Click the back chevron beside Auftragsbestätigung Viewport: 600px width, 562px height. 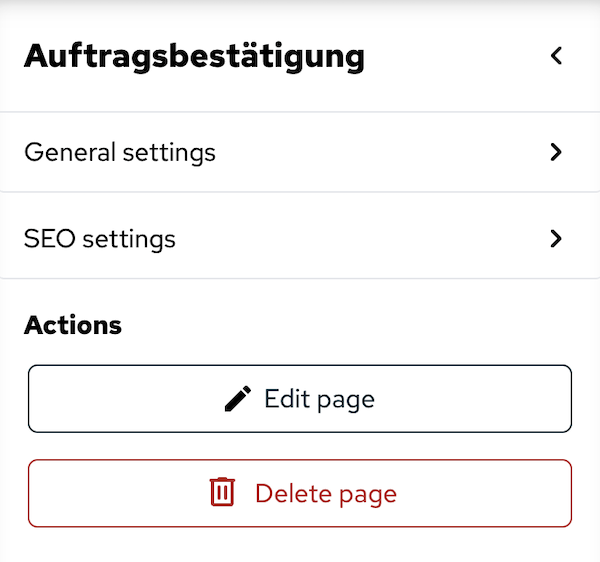(x=557, y=56)
